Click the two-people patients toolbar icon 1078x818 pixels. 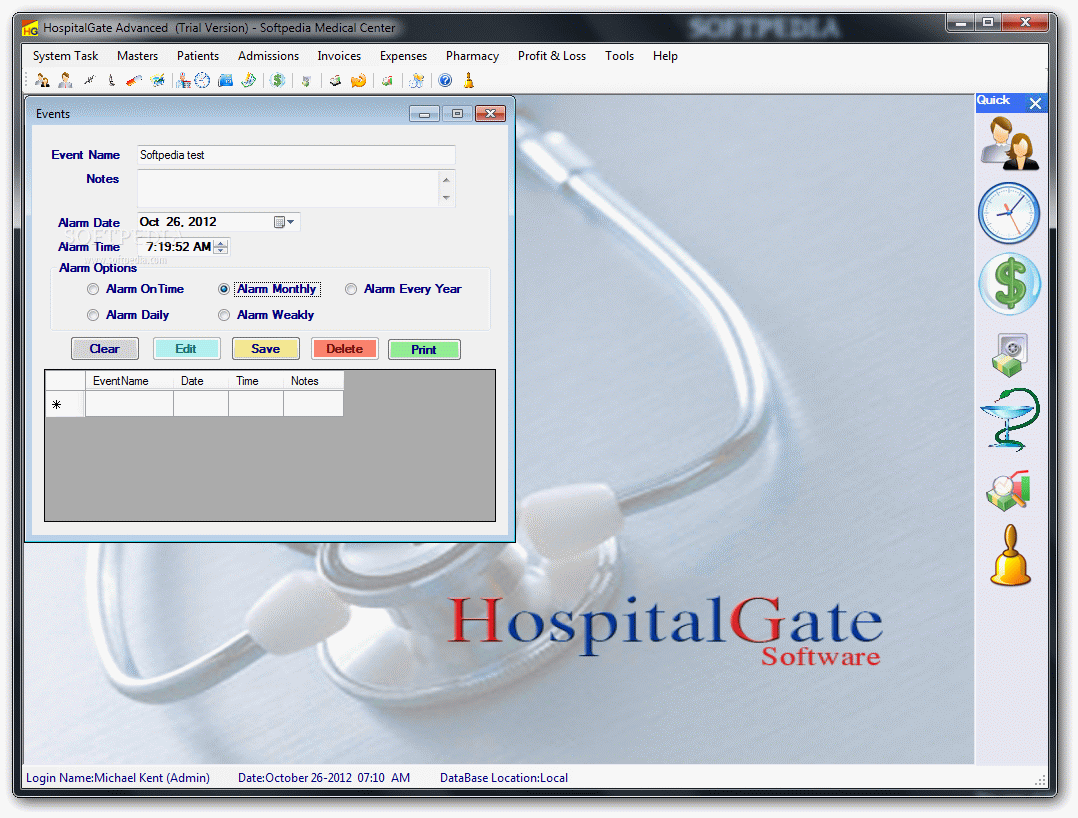pos(43,80)
